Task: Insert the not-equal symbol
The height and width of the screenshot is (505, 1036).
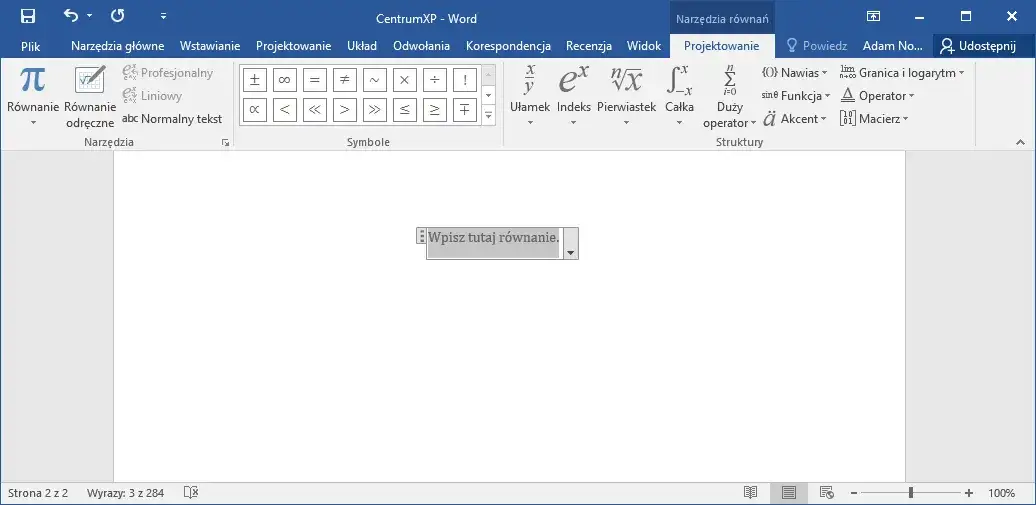Action: (x=344, y=80)
